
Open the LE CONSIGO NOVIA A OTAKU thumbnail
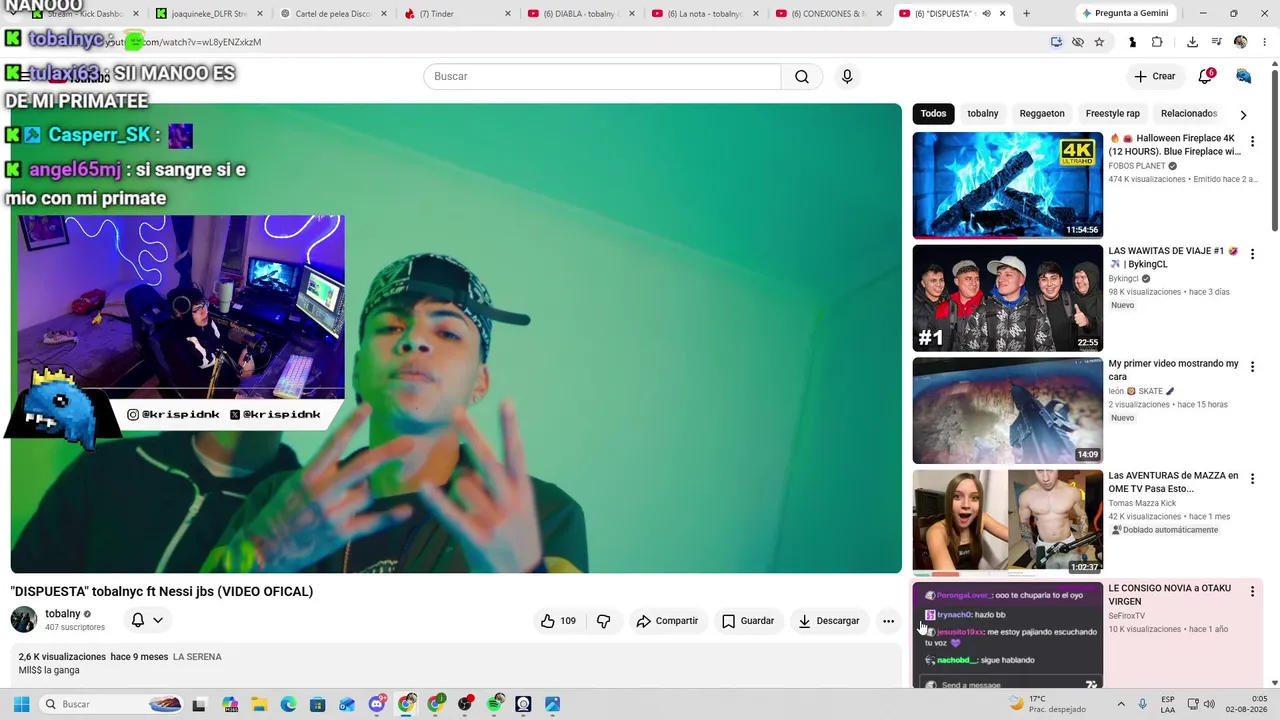click(1007, 635)
